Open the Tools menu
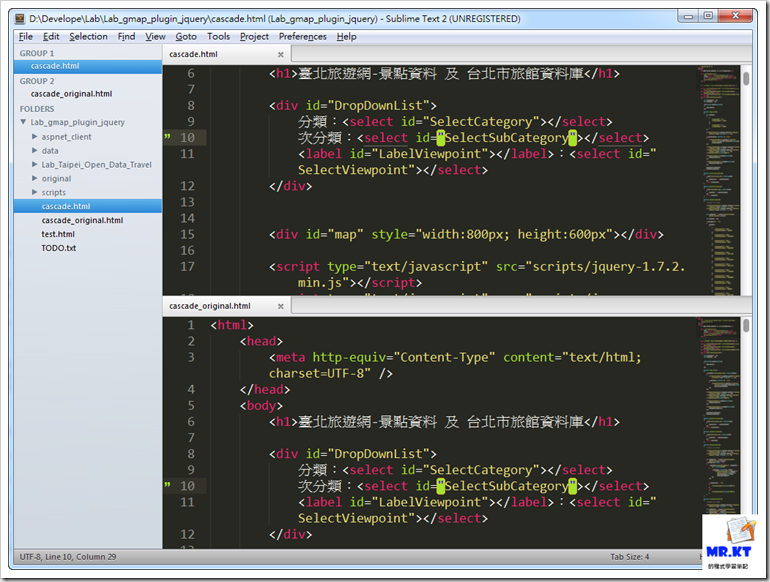Screen dimensions: 770x582 pos(218,36)
